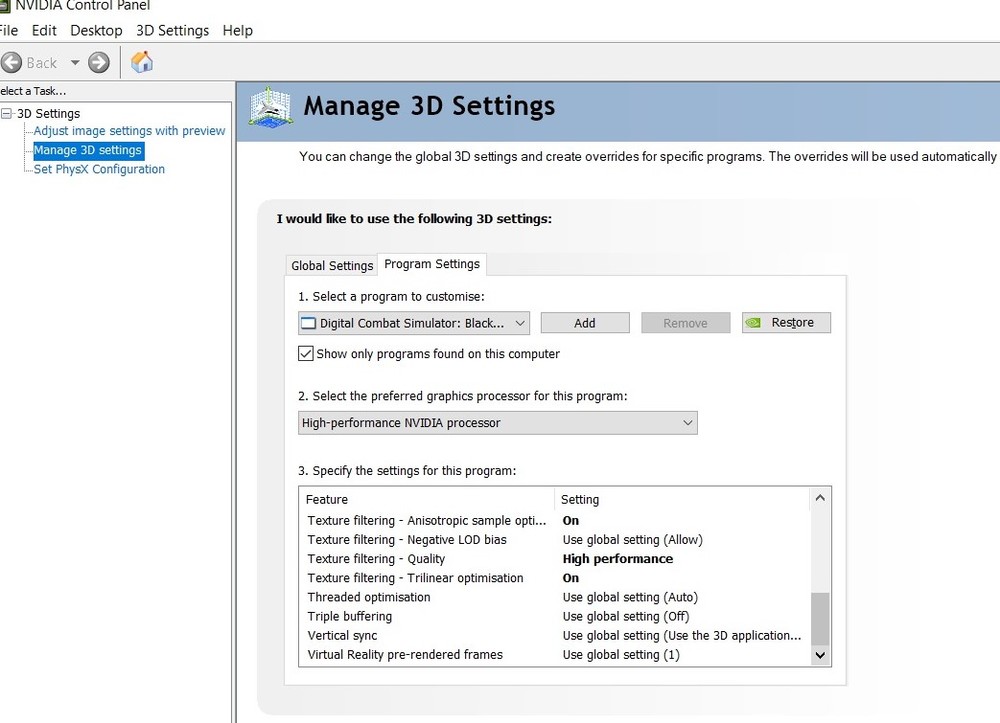Click the Back arrow icon
The height and width of the screenshot is (723, 1000).
pos(12,62)
